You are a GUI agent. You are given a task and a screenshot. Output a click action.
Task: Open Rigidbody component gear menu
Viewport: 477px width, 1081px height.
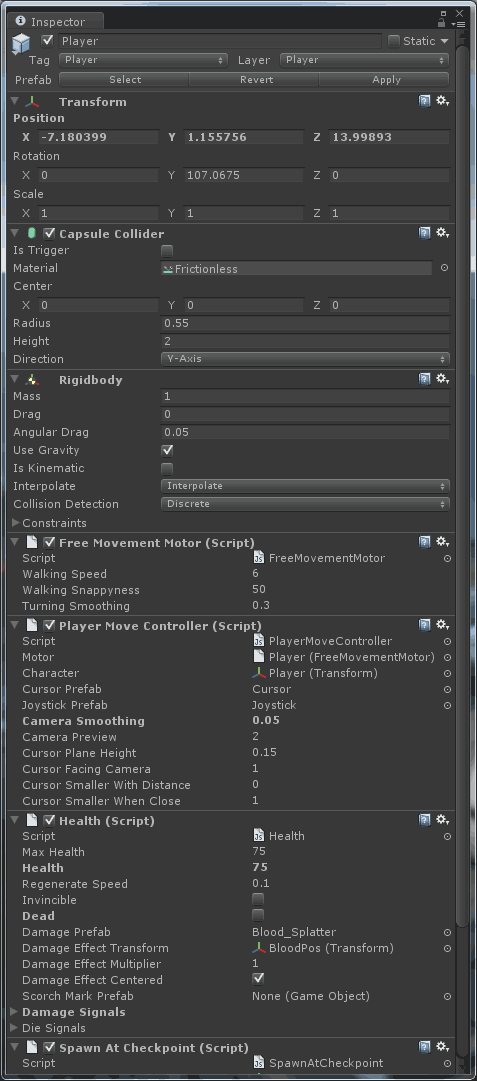click(443, 378)
